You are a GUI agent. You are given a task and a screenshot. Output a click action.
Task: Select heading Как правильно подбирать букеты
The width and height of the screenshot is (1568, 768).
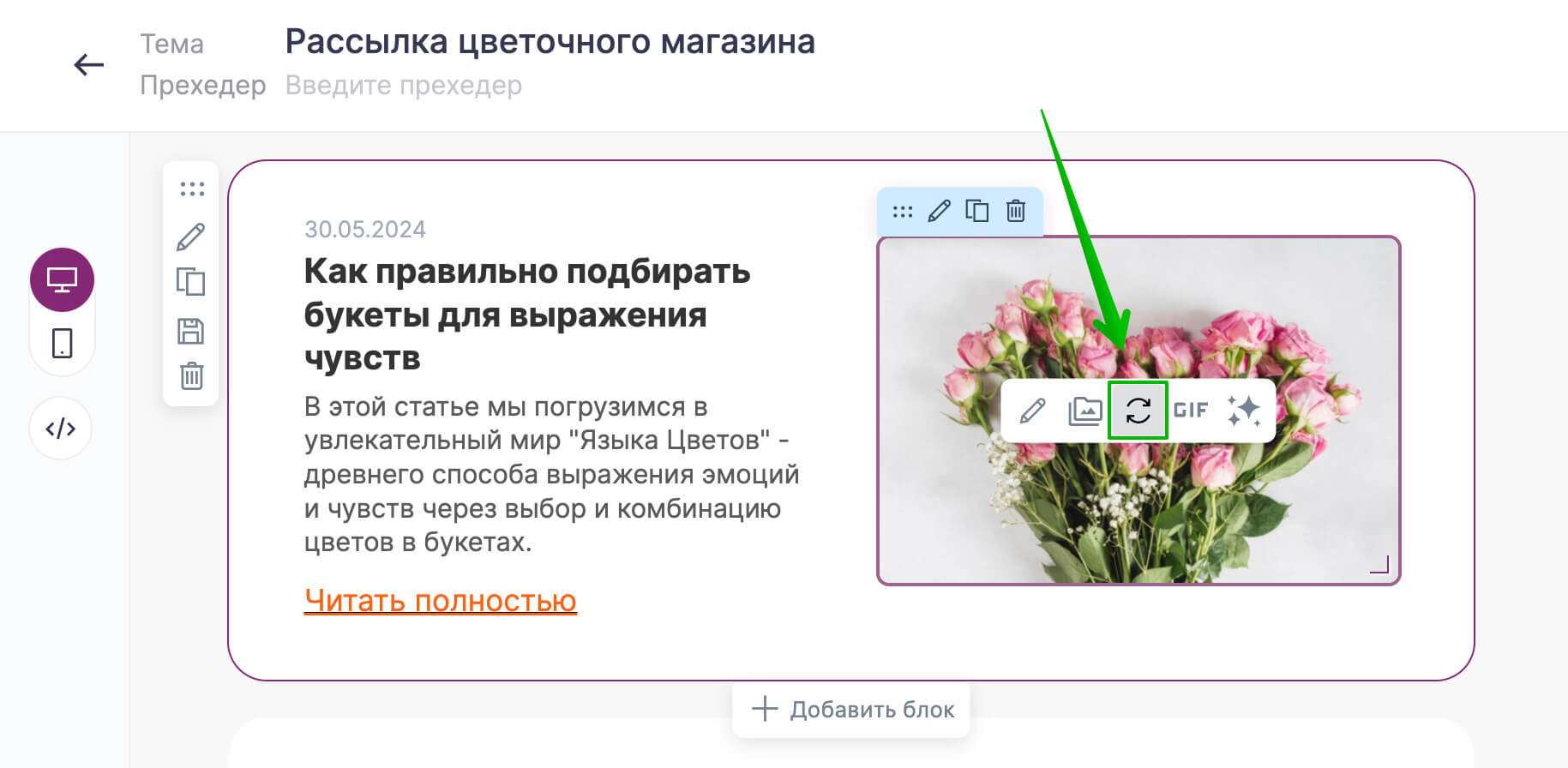click(527, 315)
